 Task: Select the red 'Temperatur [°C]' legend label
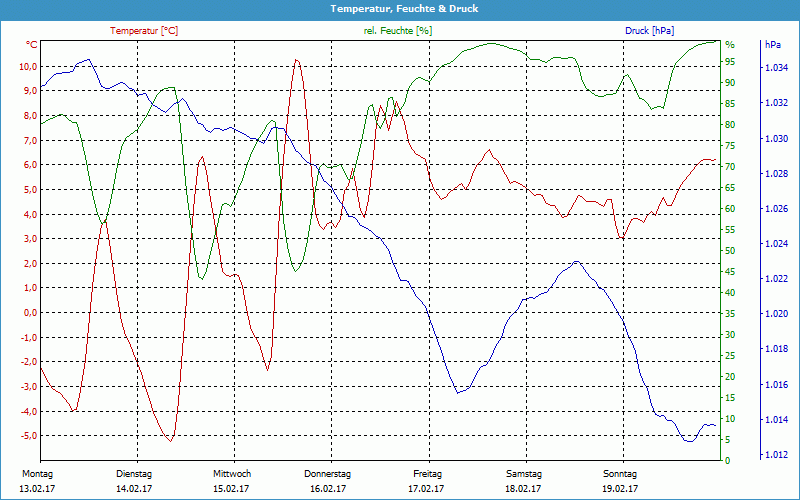pos(144,31)
